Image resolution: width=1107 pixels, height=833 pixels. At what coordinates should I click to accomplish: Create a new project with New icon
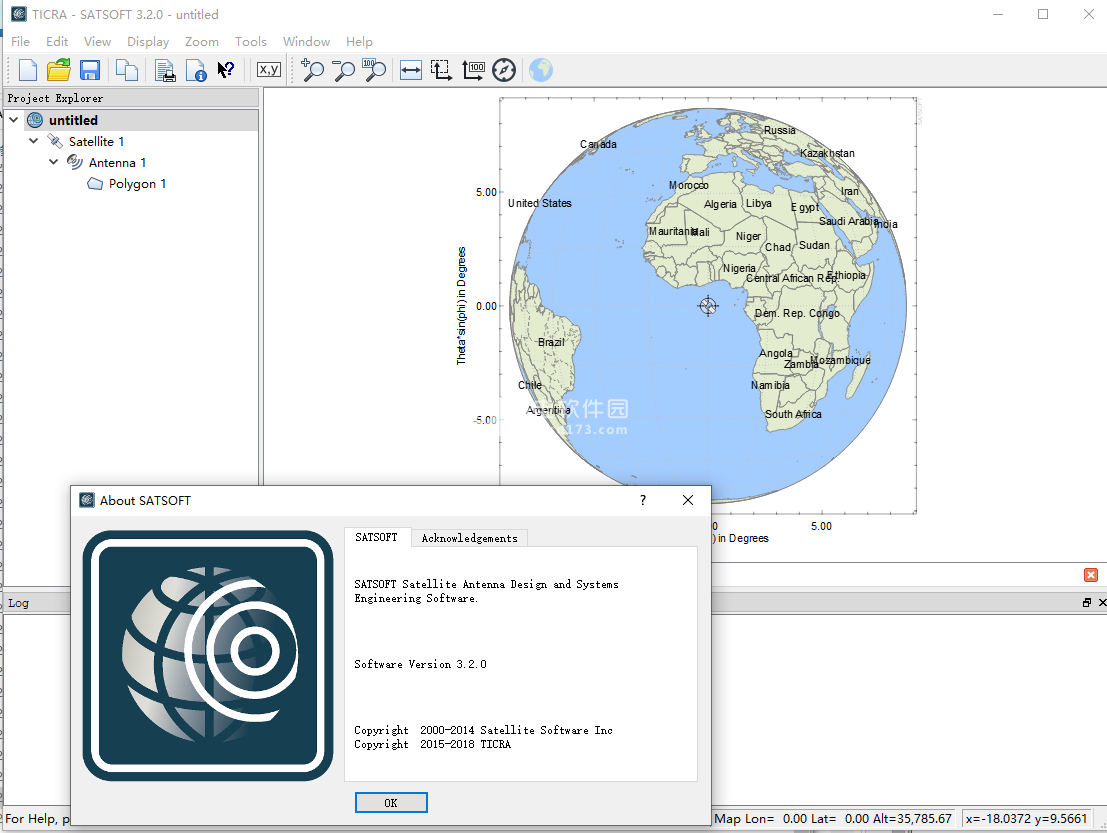[x=28, y=70]
